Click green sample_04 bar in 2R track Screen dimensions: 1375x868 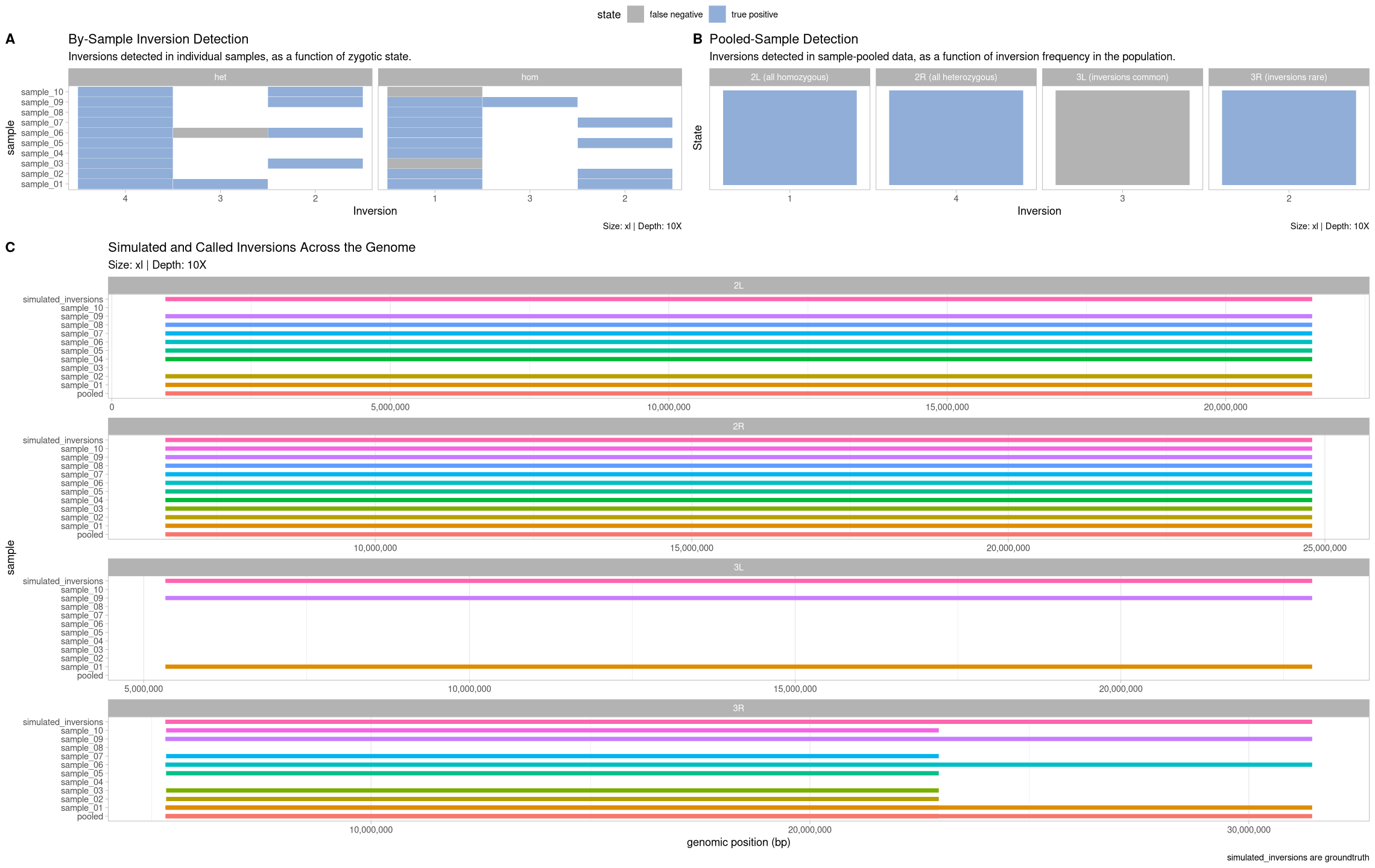(739, 500)
